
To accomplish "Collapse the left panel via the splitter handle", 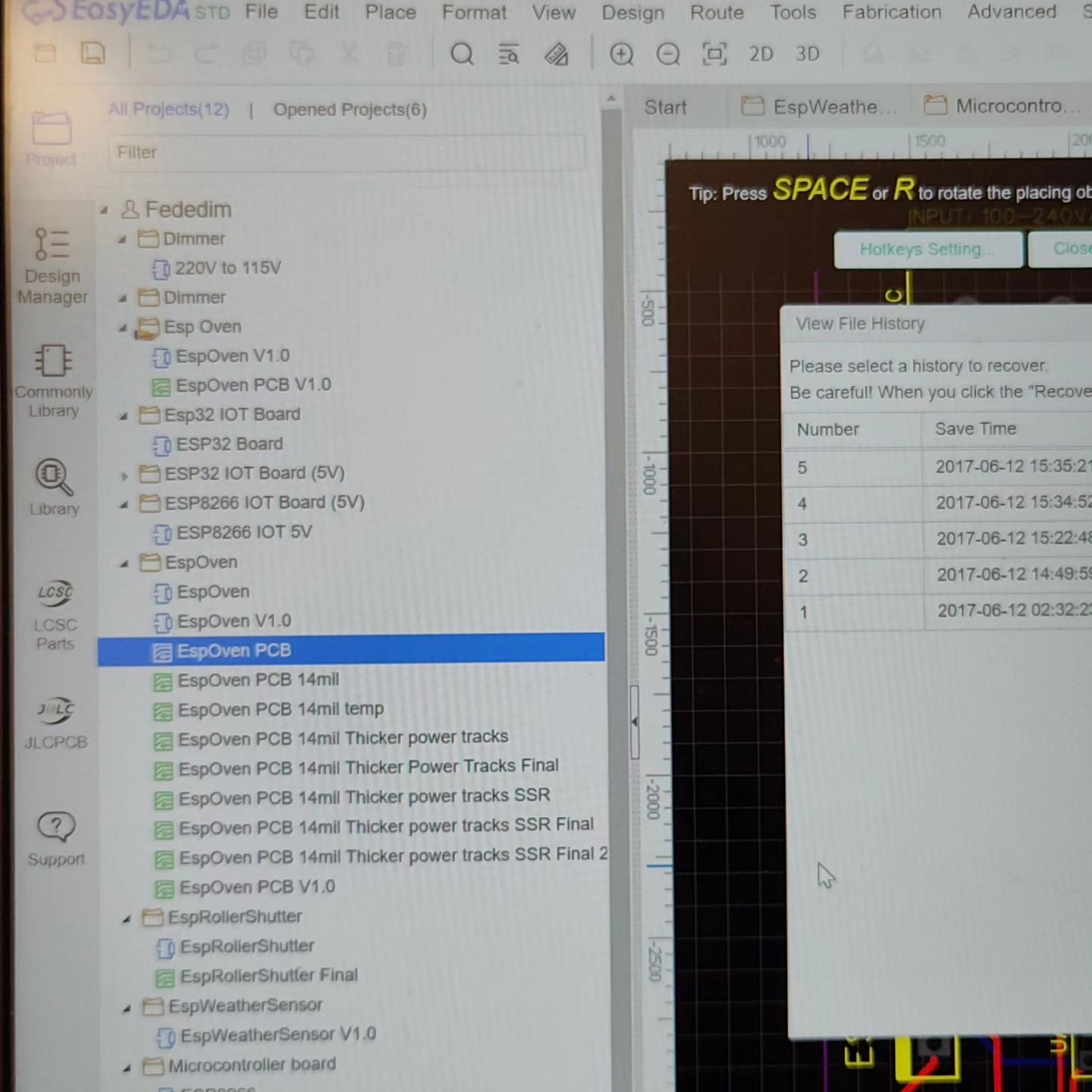I will click(x=635, y=722).
